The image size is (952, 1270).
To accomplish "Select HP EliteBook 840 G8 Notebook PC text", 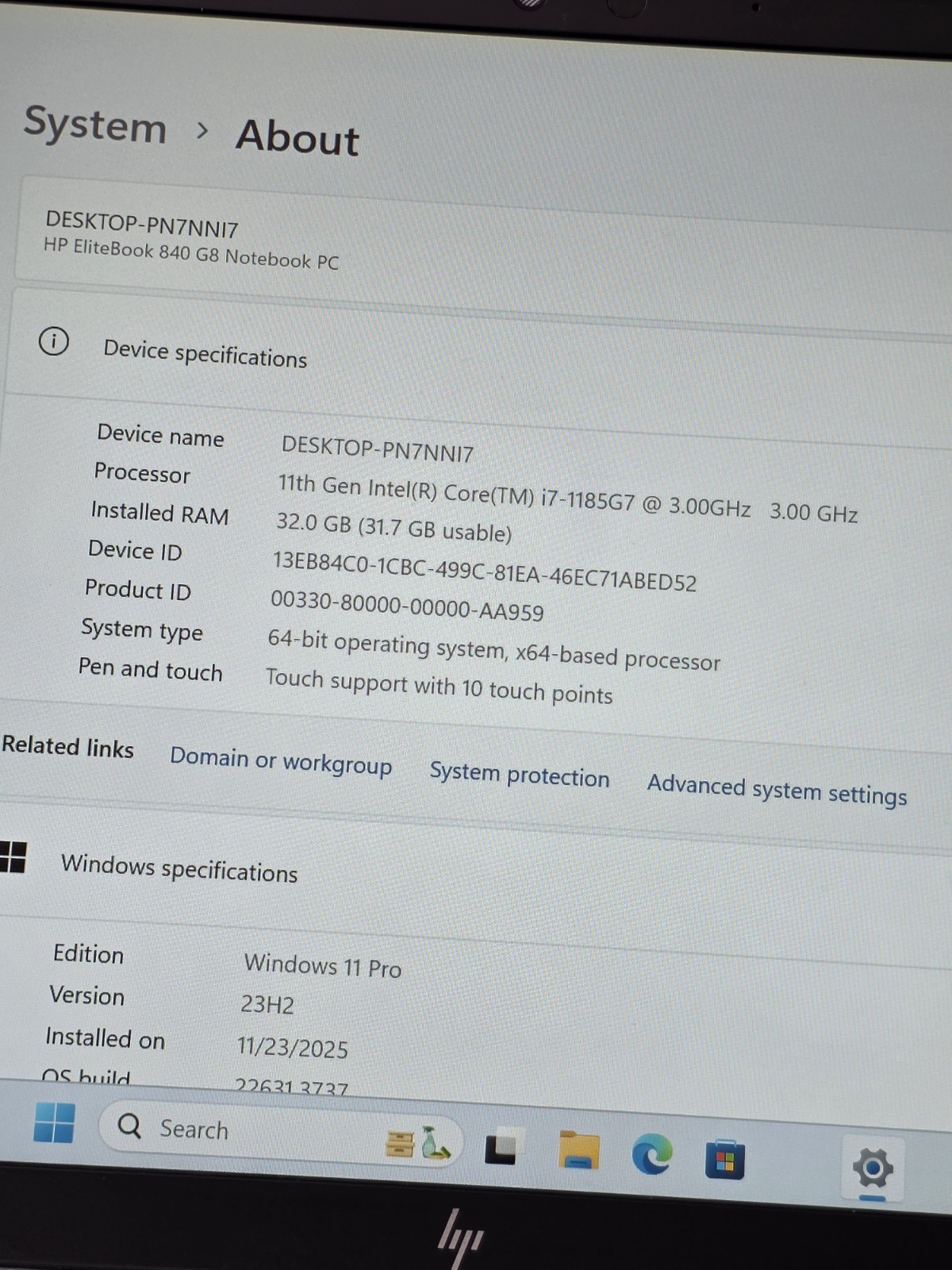I will click(190, 254).
